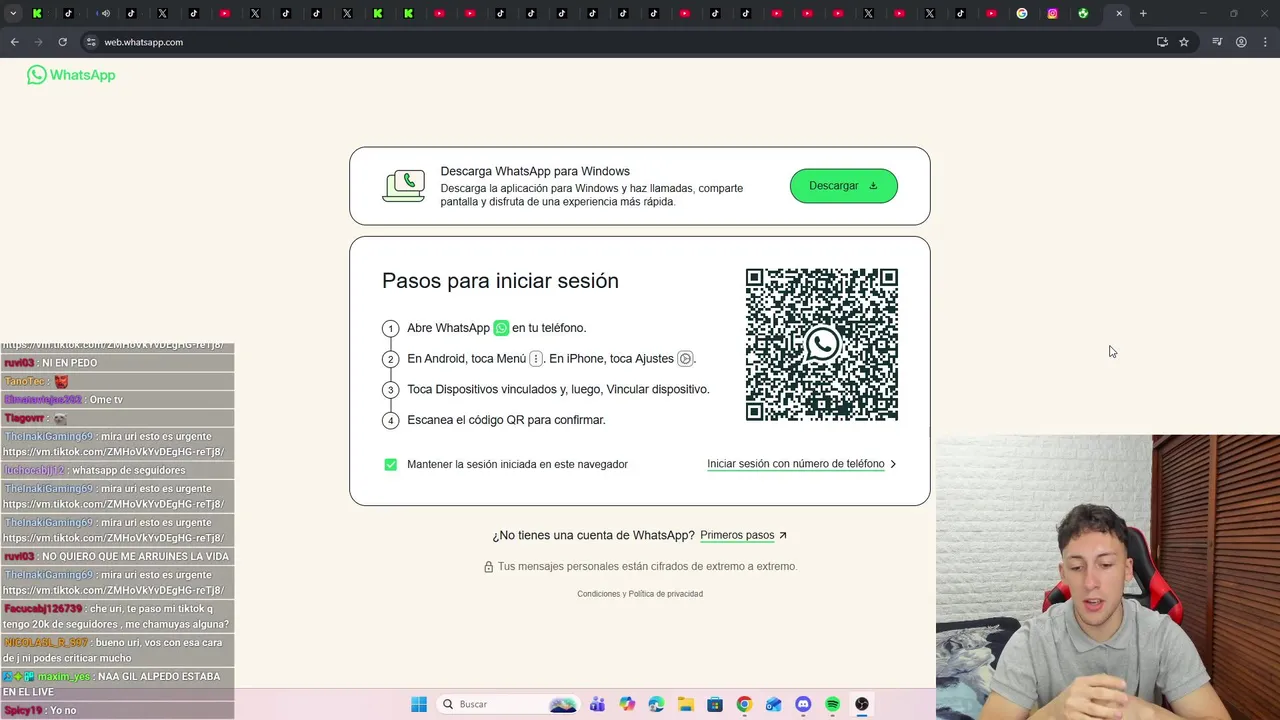Open Iniciar sesión con número de teléfono
1280x720 pixels.
coord(796,464)
